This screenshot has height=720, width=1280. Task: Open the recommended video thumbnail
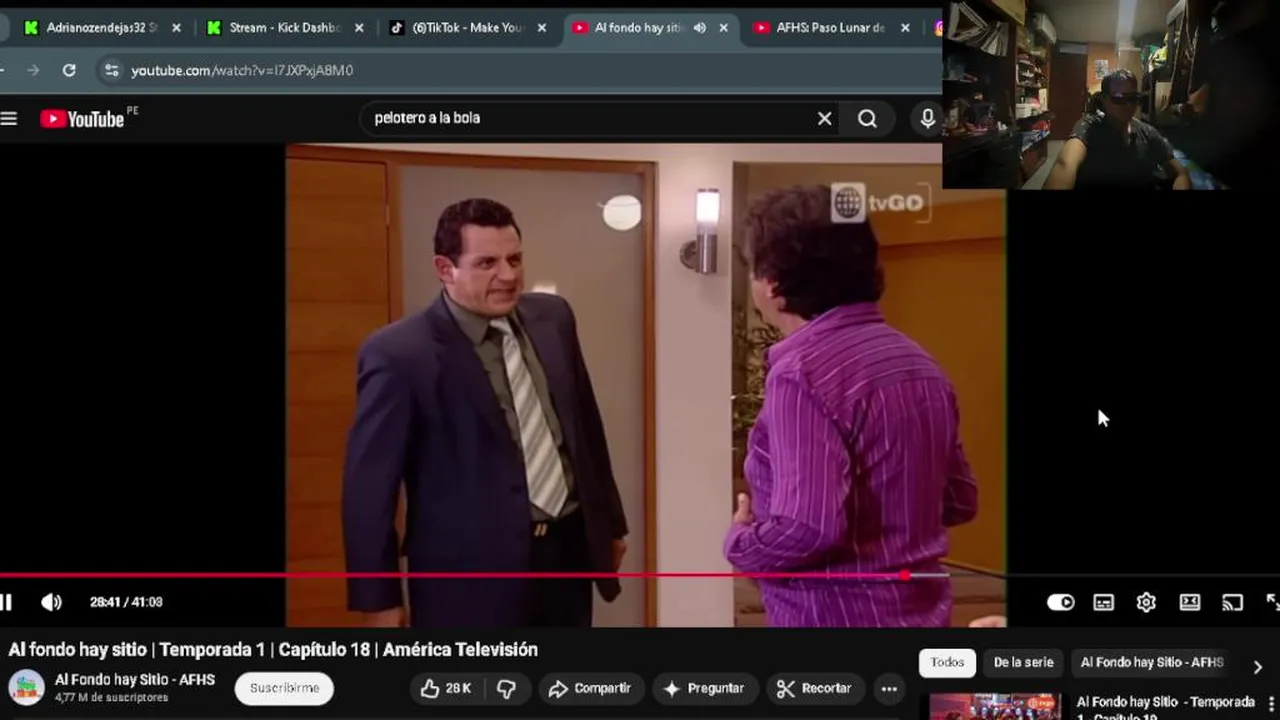pos(995,707)
